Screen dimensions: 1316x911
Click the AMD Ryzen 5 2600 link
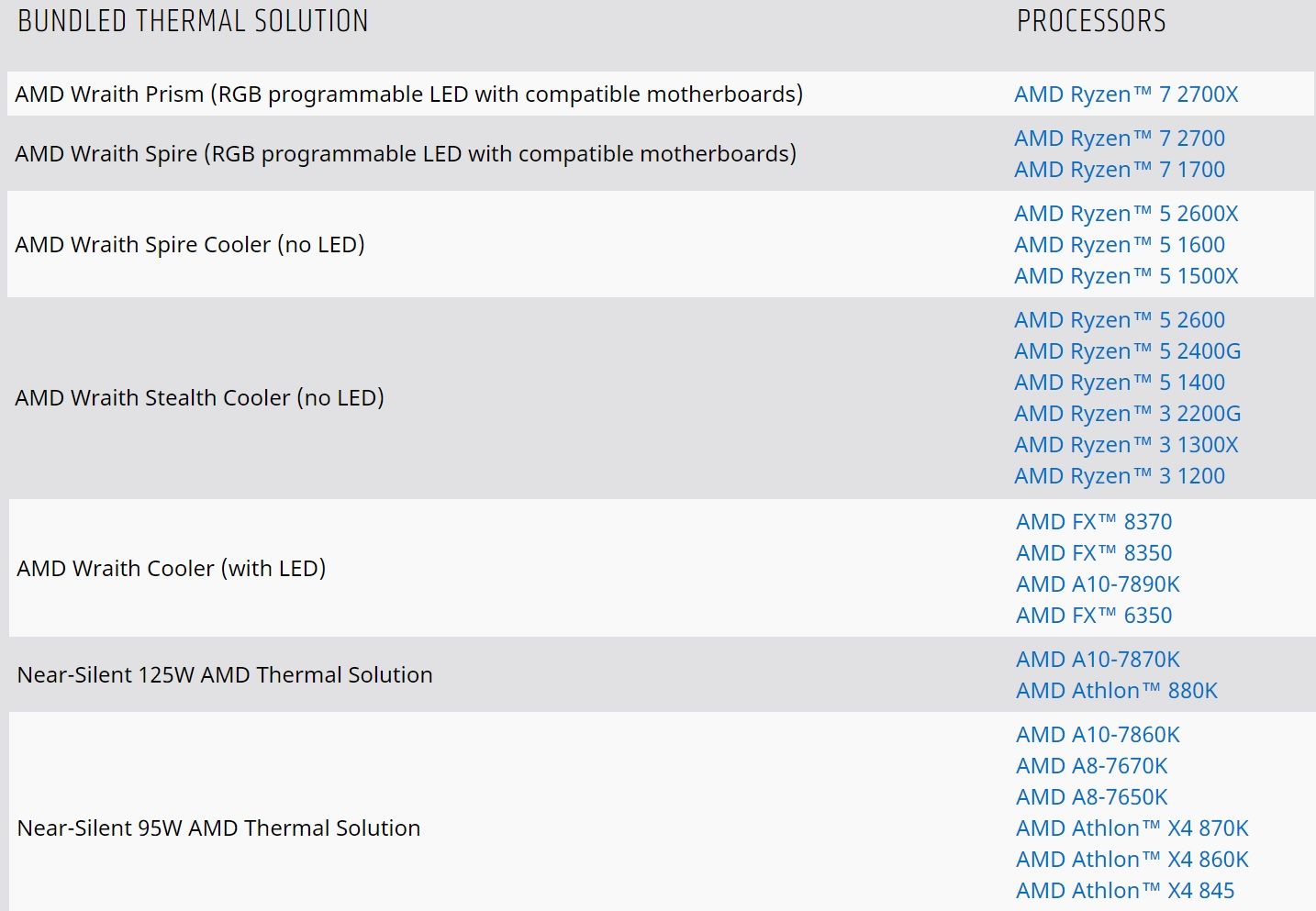click(x=1120, y=320)
